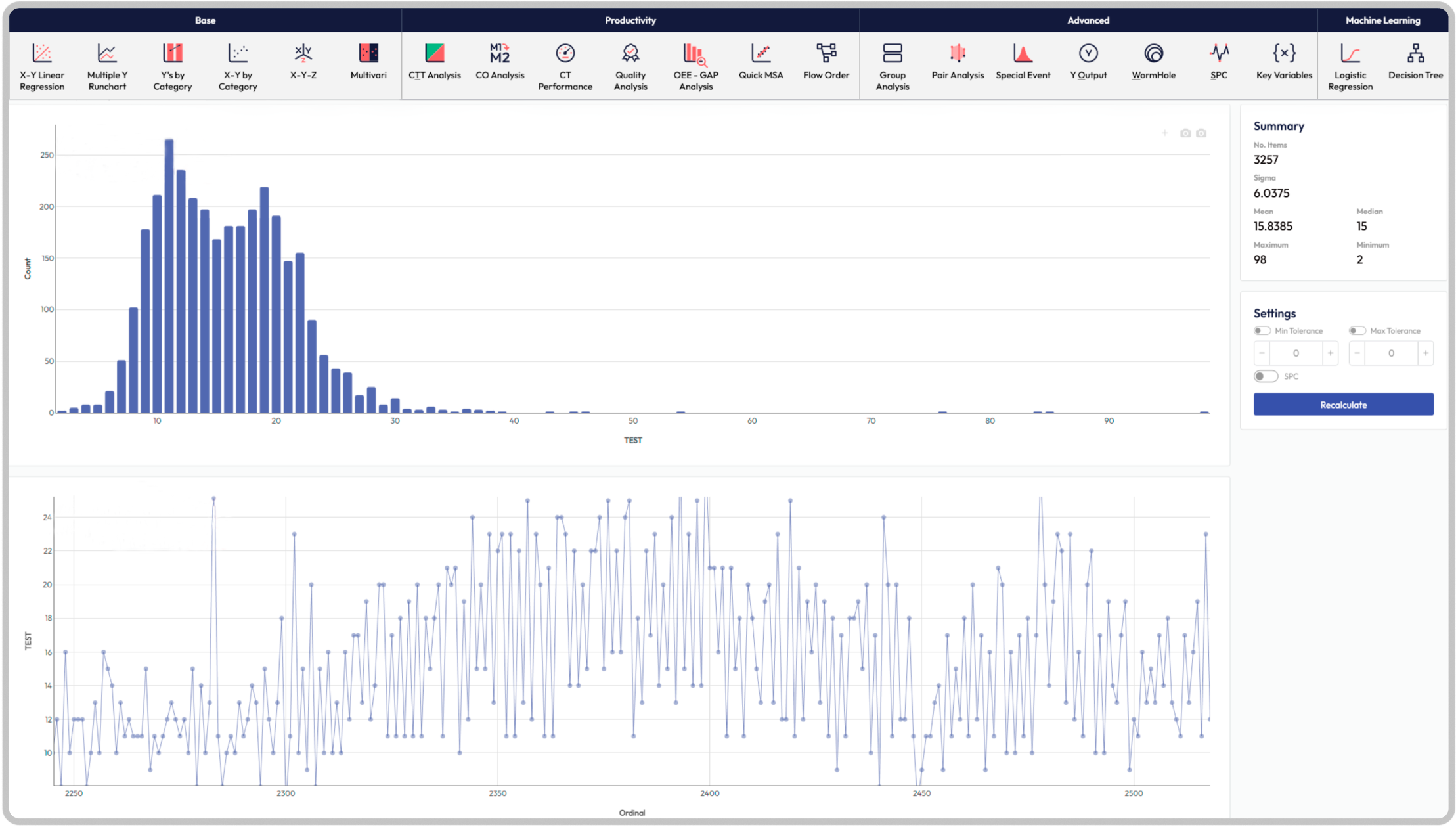
Task: Turn on the SPC toggle in Settings
Action: pos(1266,376)
